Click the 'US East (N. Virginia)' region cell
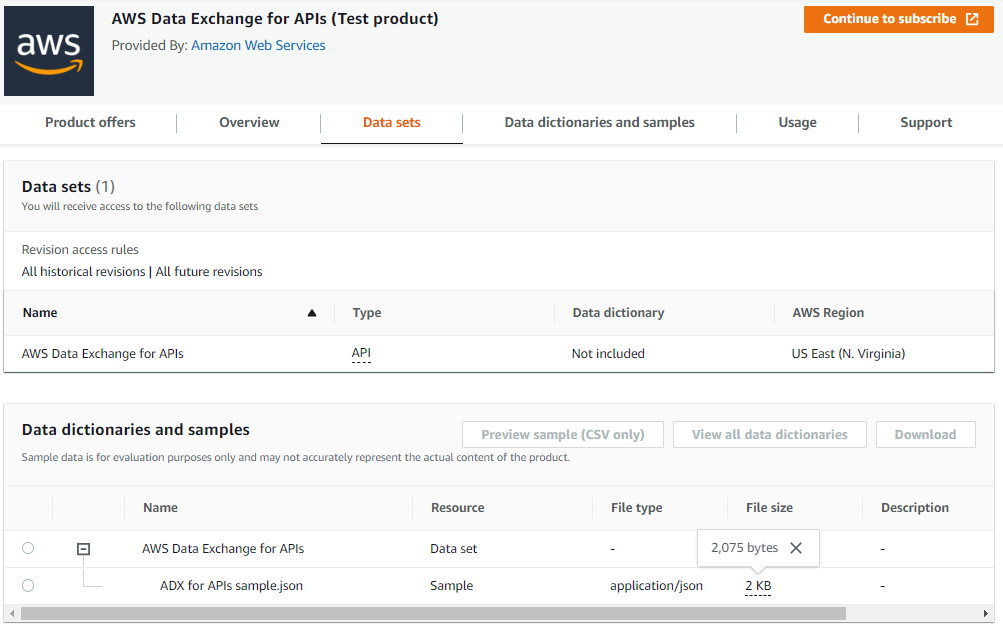The height and width of the screenshot is (635, 1003). click(x=848, y=354)
